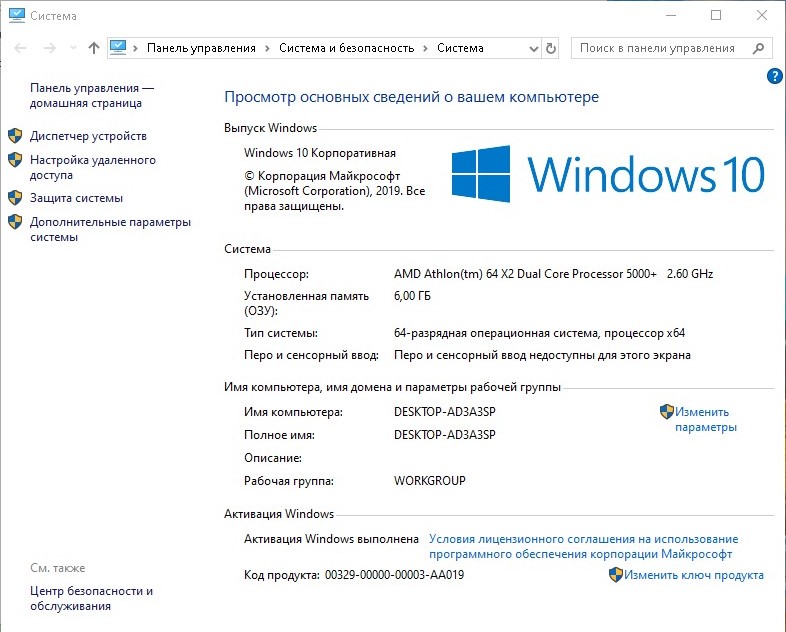Expand chevron before Панель управления breadcrumb
This screenshot has width=786, height=632.
point(135,48)
